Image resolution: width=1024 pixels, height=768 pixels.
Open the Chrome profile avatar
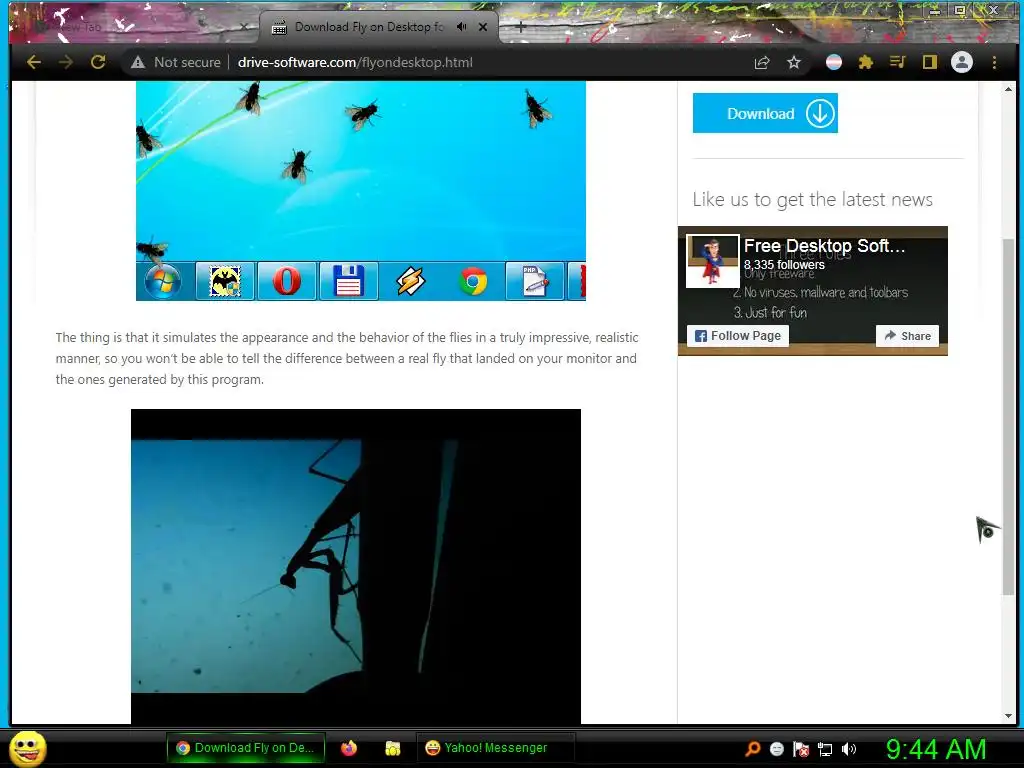961,62
